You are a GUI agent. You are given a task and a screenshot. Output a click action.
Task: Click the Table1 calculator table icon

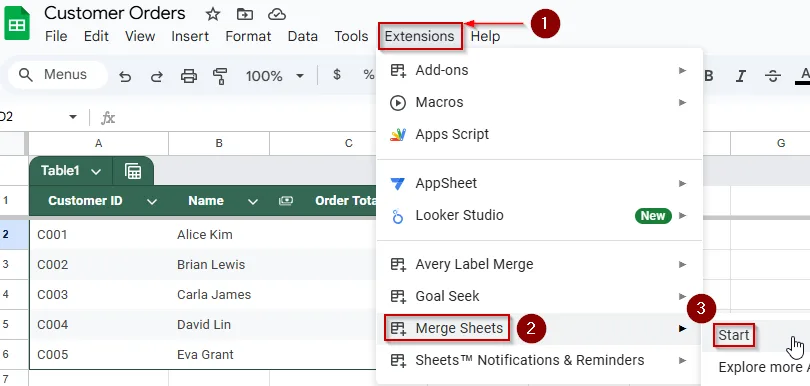(133, 171)
